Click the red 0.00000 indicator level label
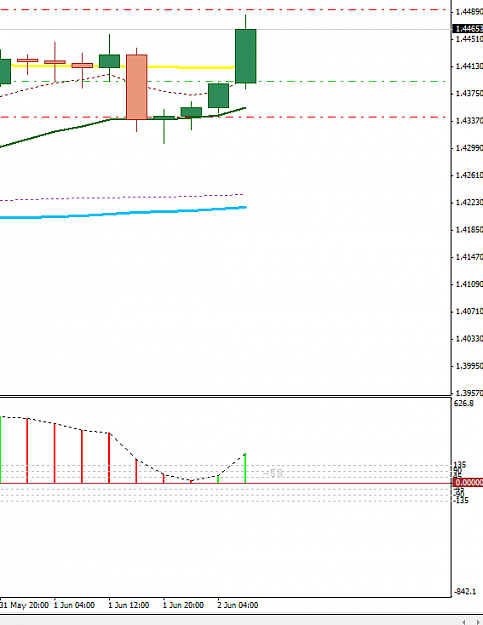The height and width of the screenshot is (625, 483). (468, 483)
